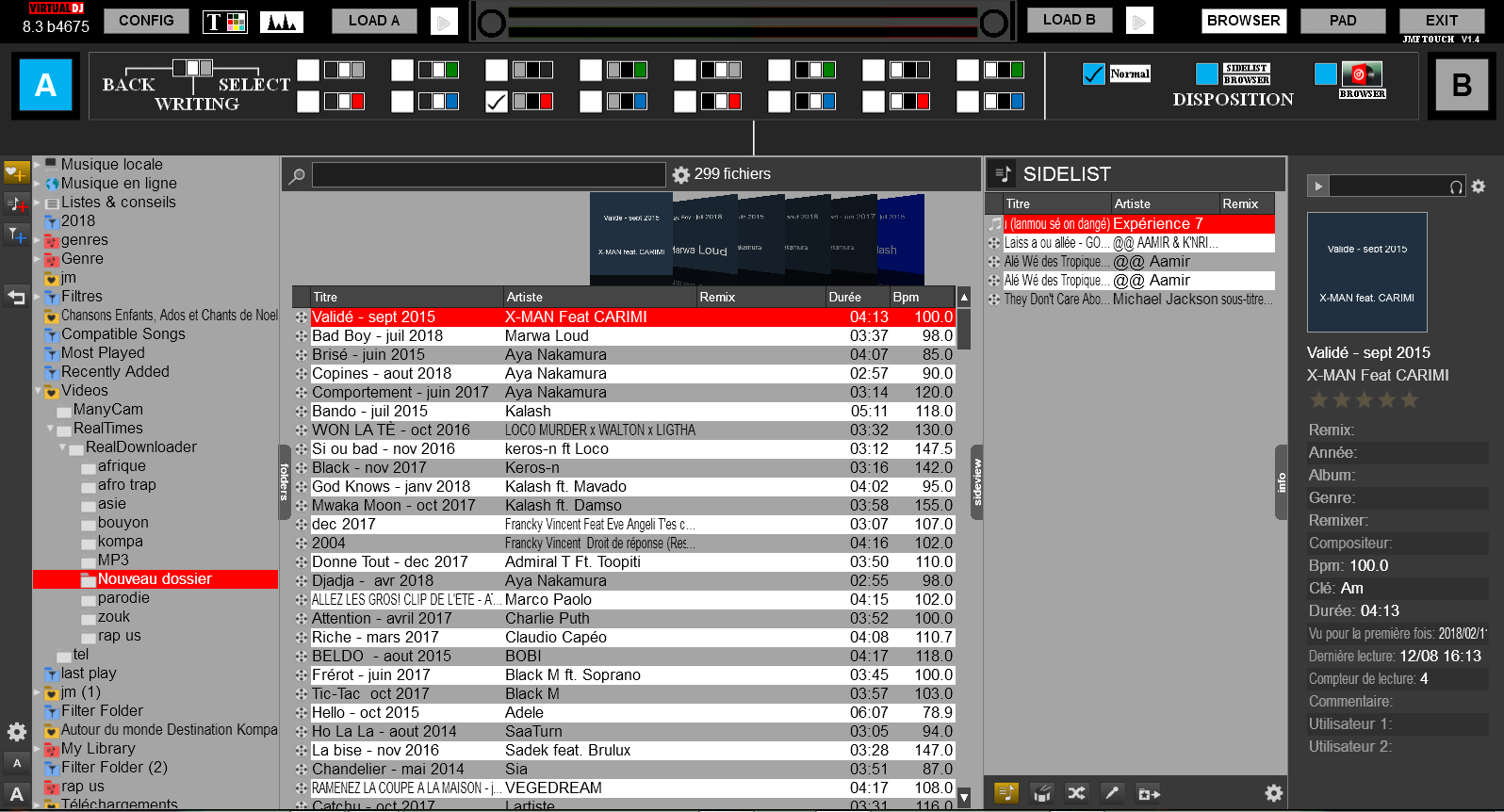Click in the file search input field
Image resolution: width=1504 pixels, height=812 pixels.
pos(489,175)
